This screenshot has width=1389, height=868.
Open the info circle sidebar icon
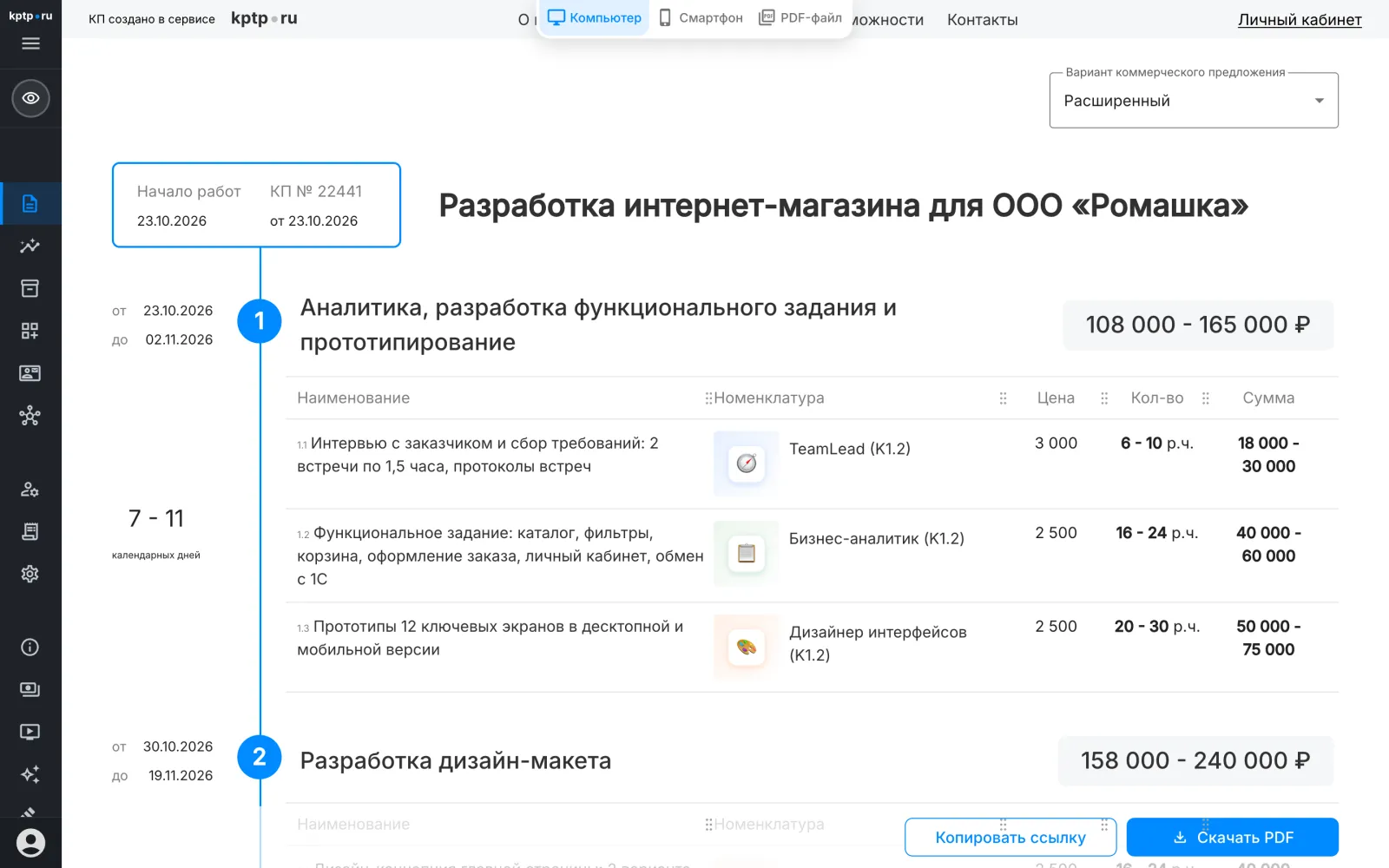30,647
